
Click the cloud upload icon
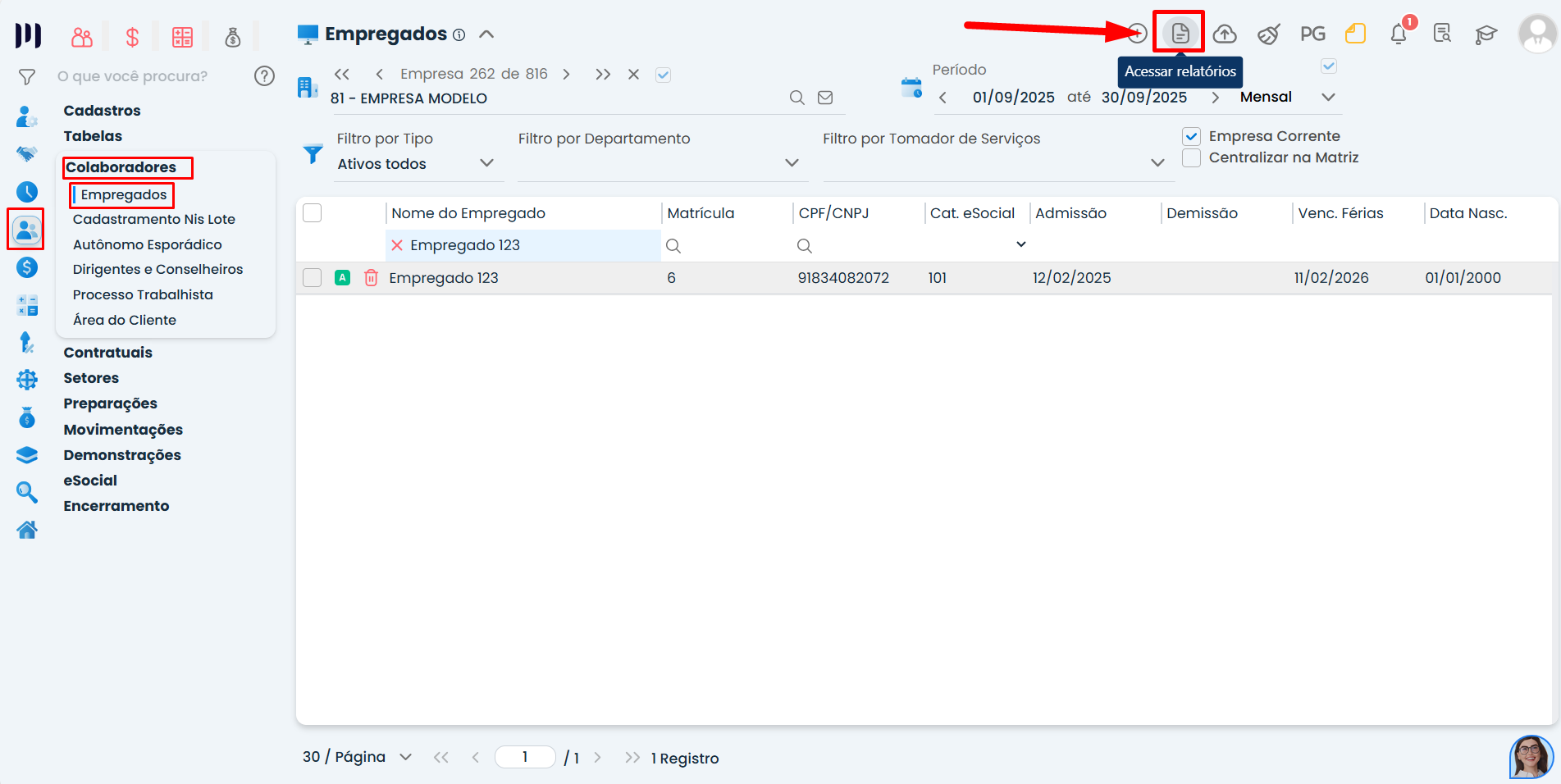tap(1225, 34)
